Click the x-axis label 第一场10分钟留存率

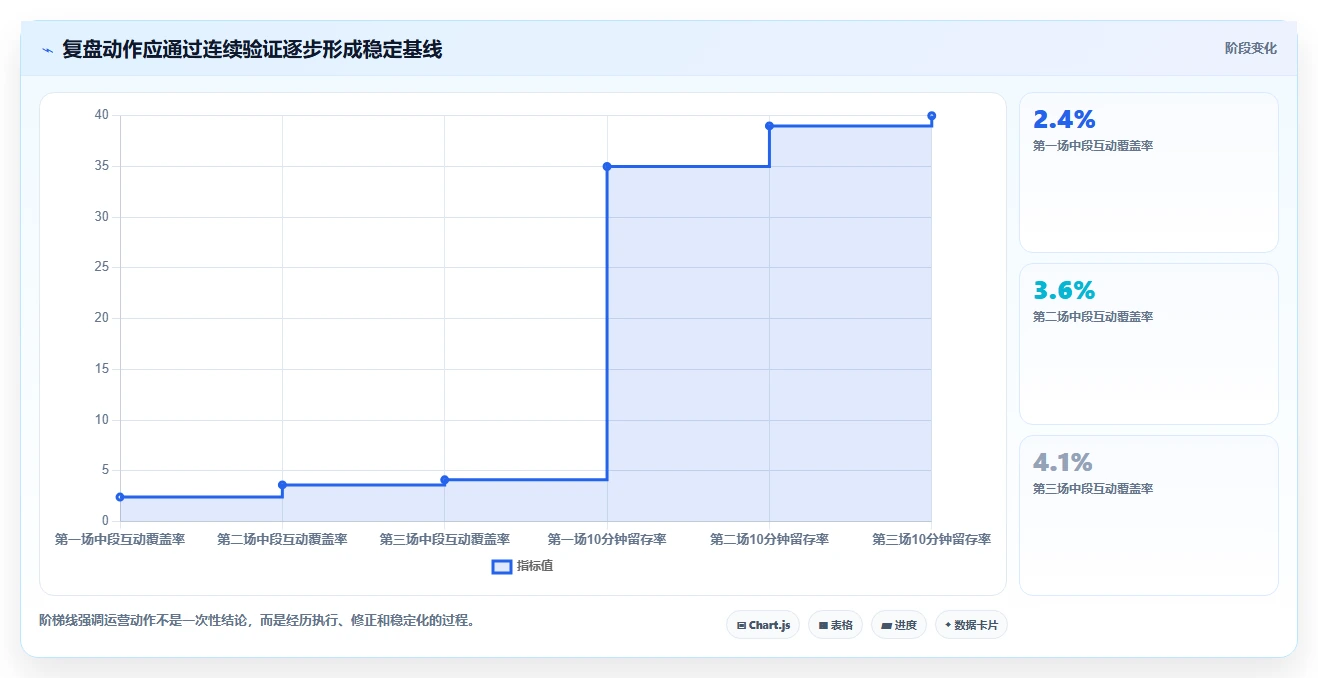coord(607,540)
